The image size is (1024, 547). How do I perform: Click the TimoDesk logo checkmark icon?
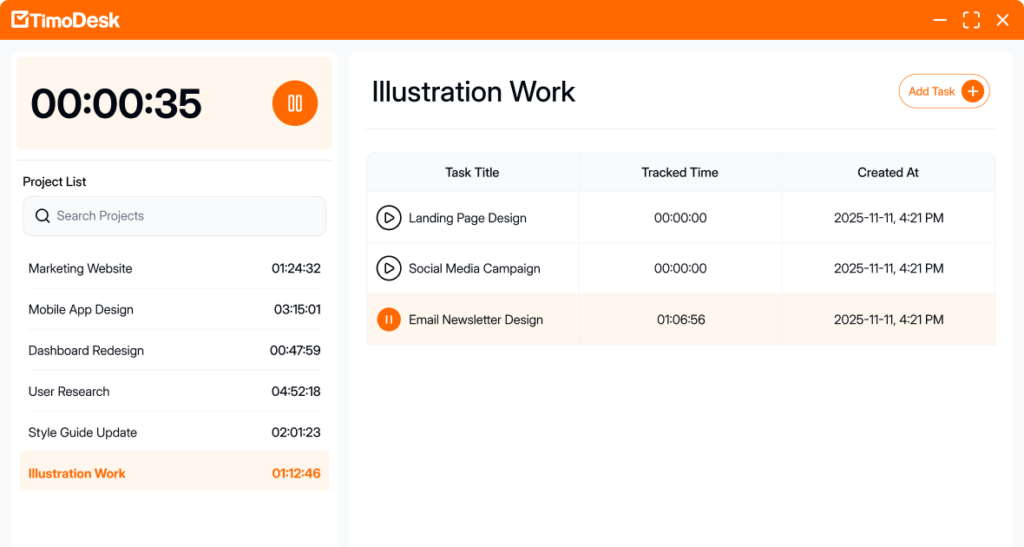click(20, 20)
